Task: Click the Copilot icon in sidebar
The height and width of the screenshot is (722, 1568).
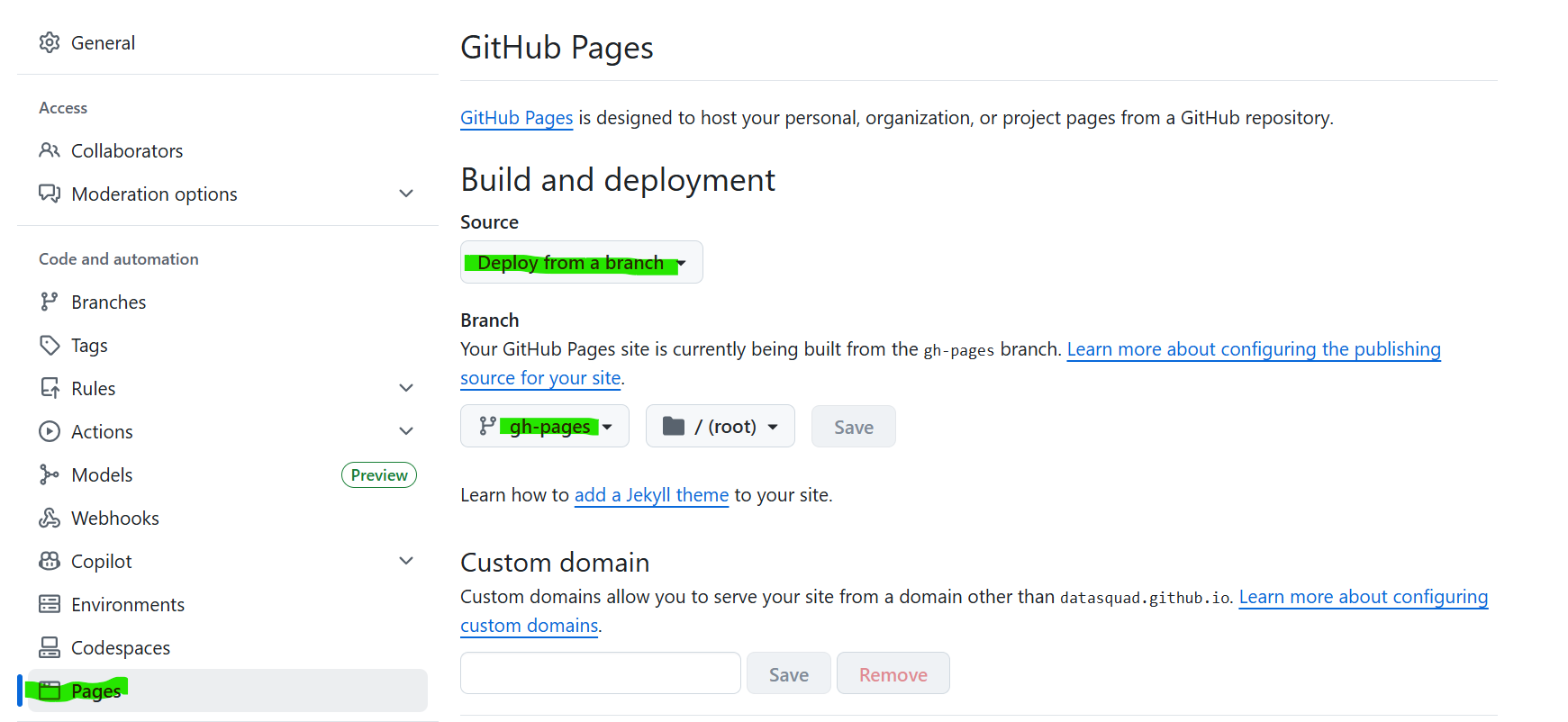Action: coord(50,561)
